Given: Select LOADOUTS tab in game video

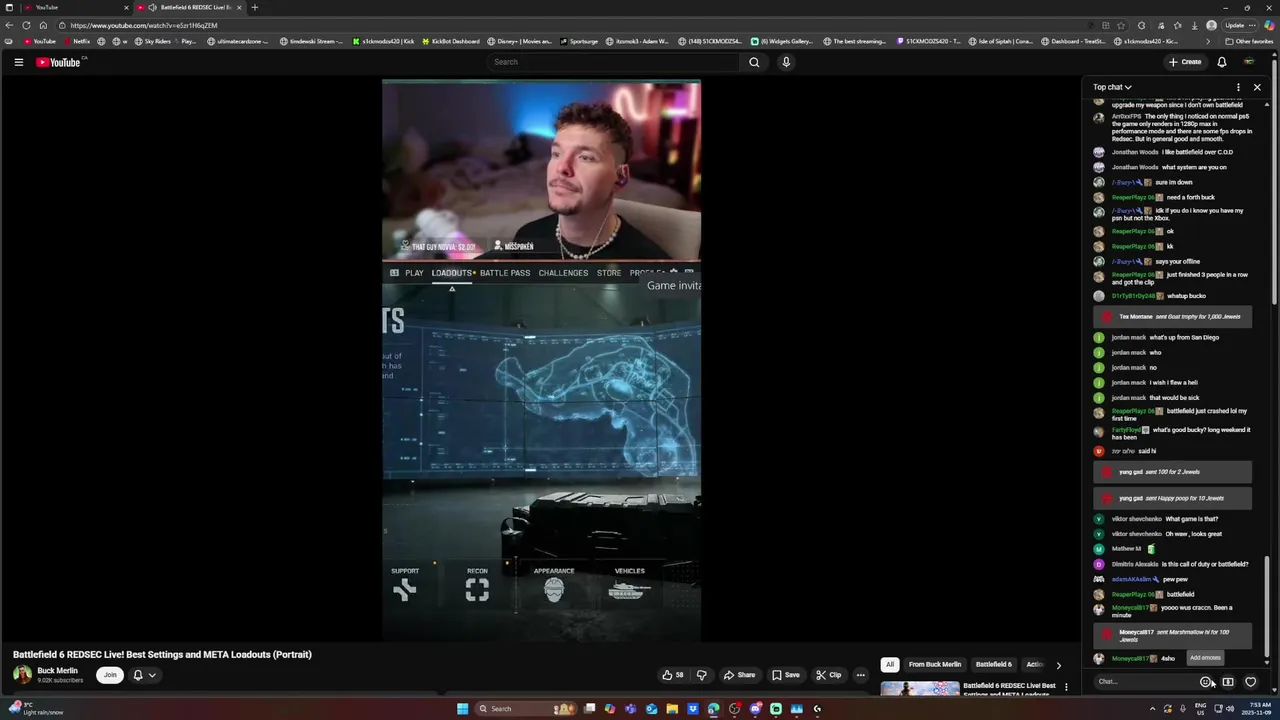Looking at the screenshot, I should [x=452, y=273].
